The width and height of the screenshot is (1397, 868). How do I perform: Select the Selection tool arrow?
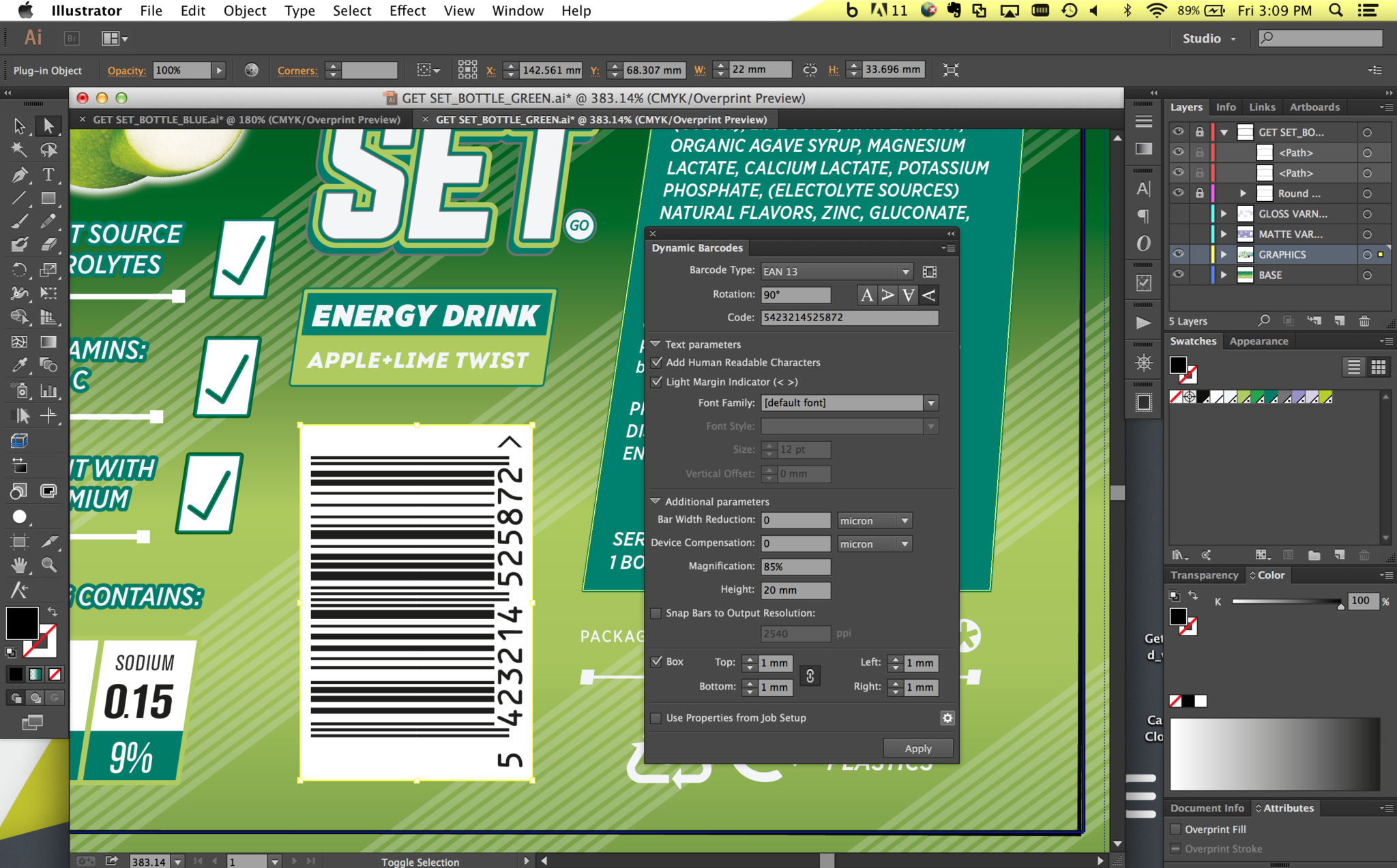pyautogui.click(x=19, y=126)
